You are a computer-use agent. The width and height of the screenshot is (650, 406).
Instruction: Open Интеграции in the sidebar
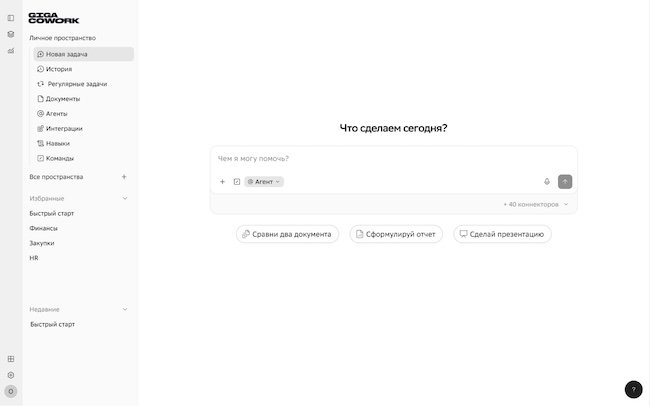click(83, 129)
